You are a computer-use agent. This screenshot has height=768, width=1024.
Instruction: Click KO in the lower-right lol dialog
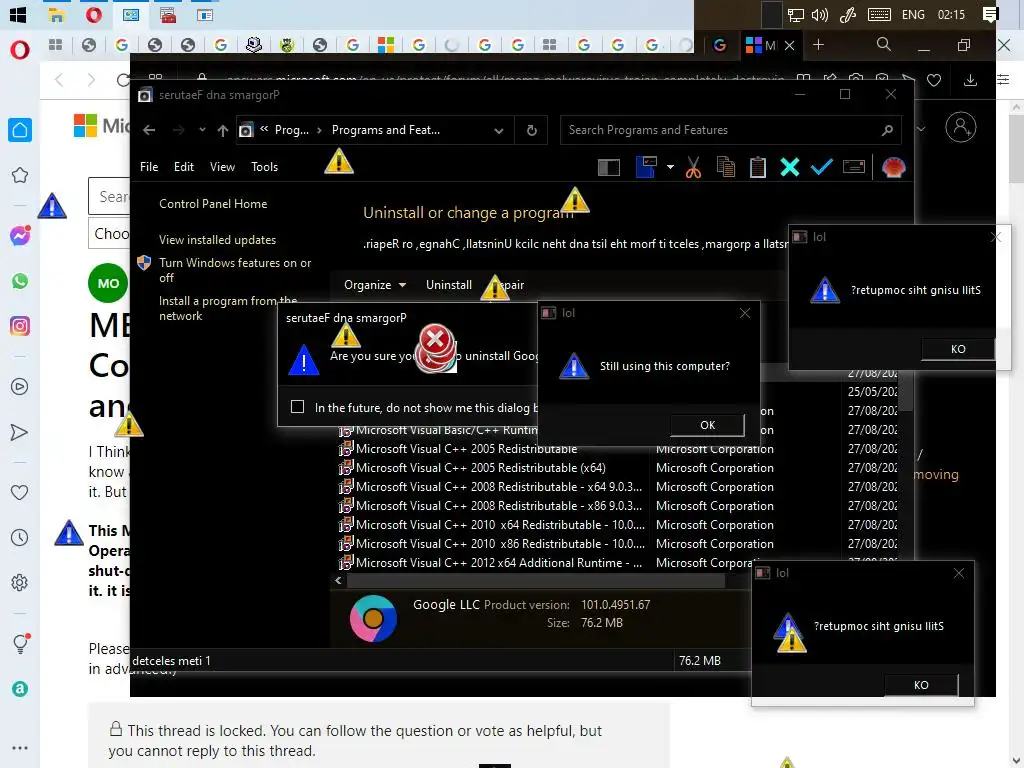(x=921, y=684)
